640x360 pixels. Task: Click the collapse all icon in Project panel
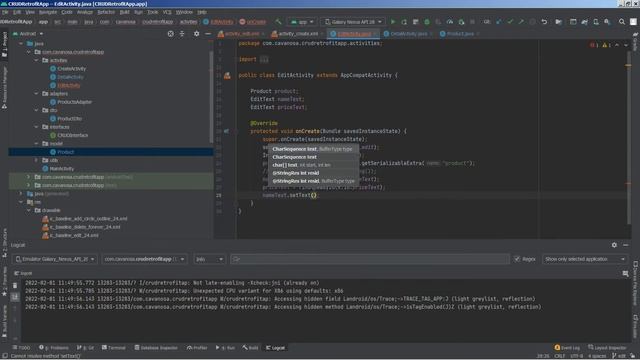[182, 34]
